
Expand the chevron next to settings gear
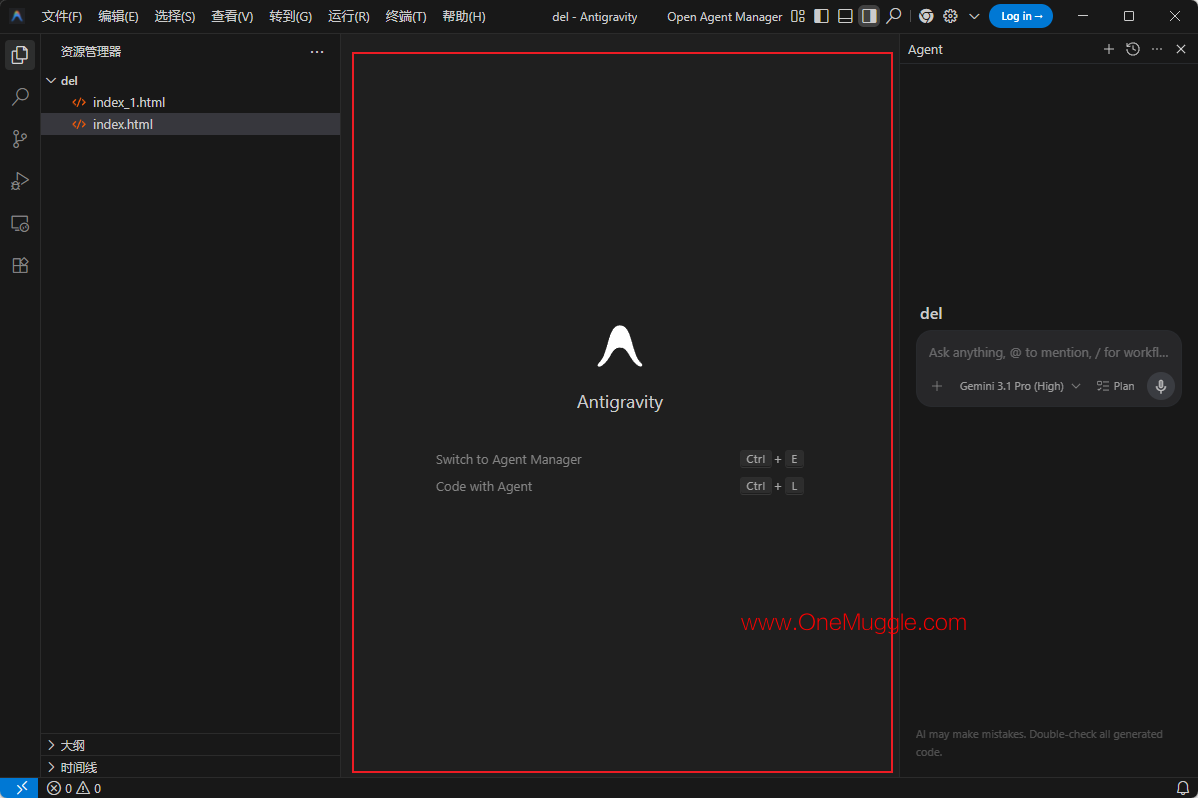974,16
